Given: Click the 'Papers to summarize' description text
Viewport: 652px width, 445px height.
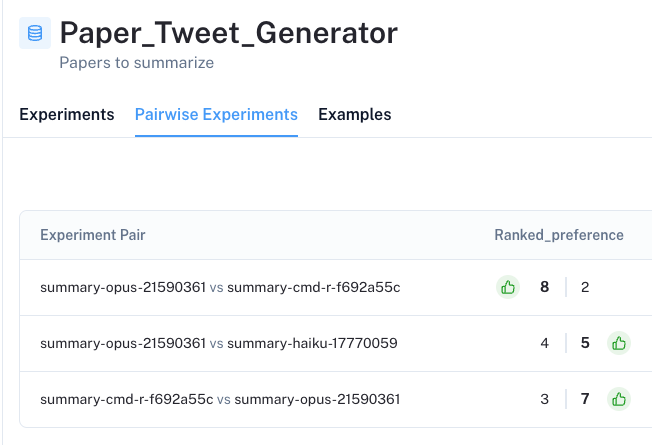Looking at the screenshot, I should (136, 63).
